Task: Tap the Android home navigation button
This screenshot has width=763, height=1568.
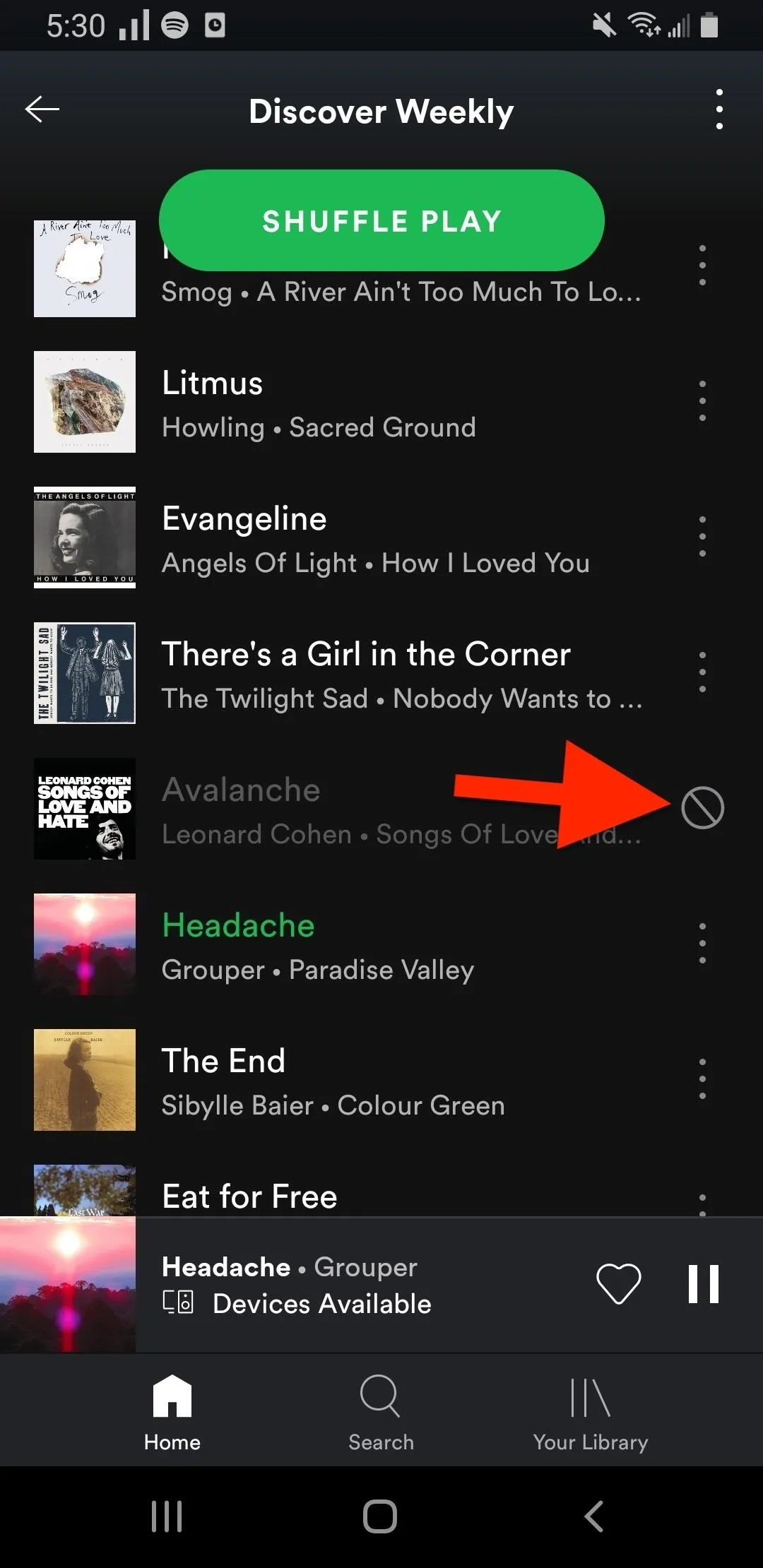Action: pyautogui.click(x=380, y=1516)
